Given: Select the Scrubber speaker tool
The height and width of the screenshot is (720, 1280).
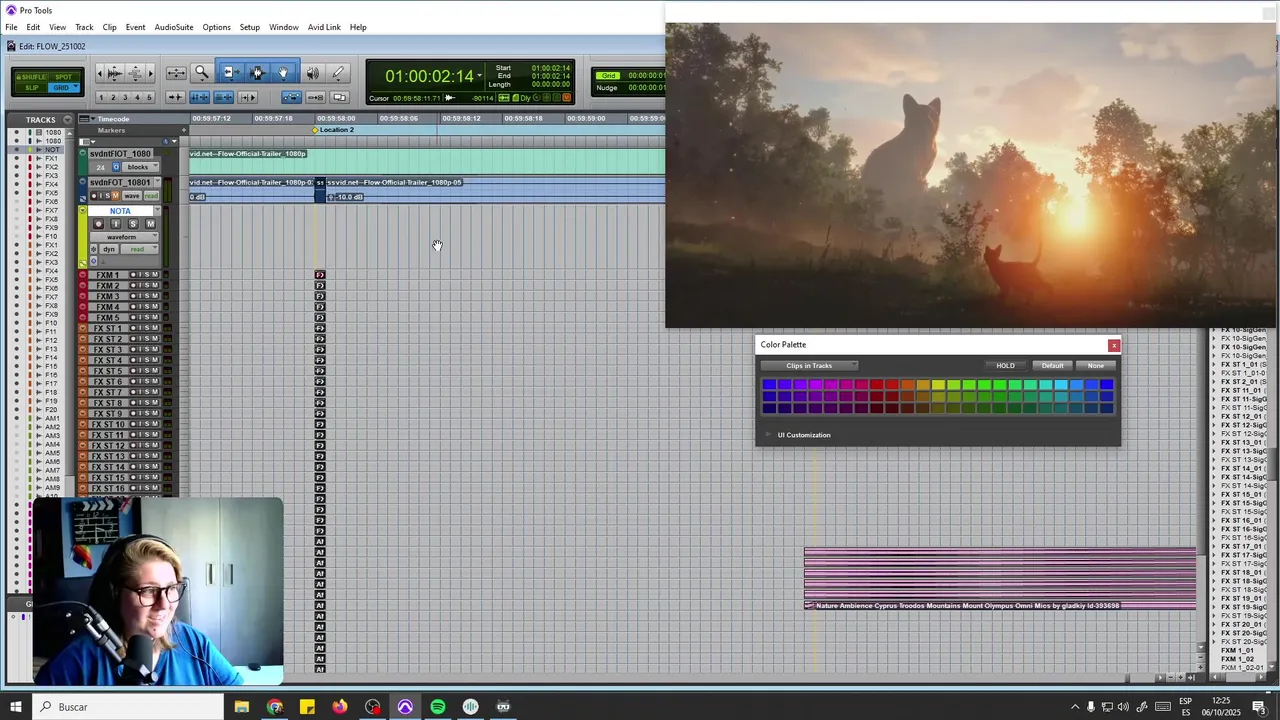Looking at the screenshot, I should coord(312,73).
